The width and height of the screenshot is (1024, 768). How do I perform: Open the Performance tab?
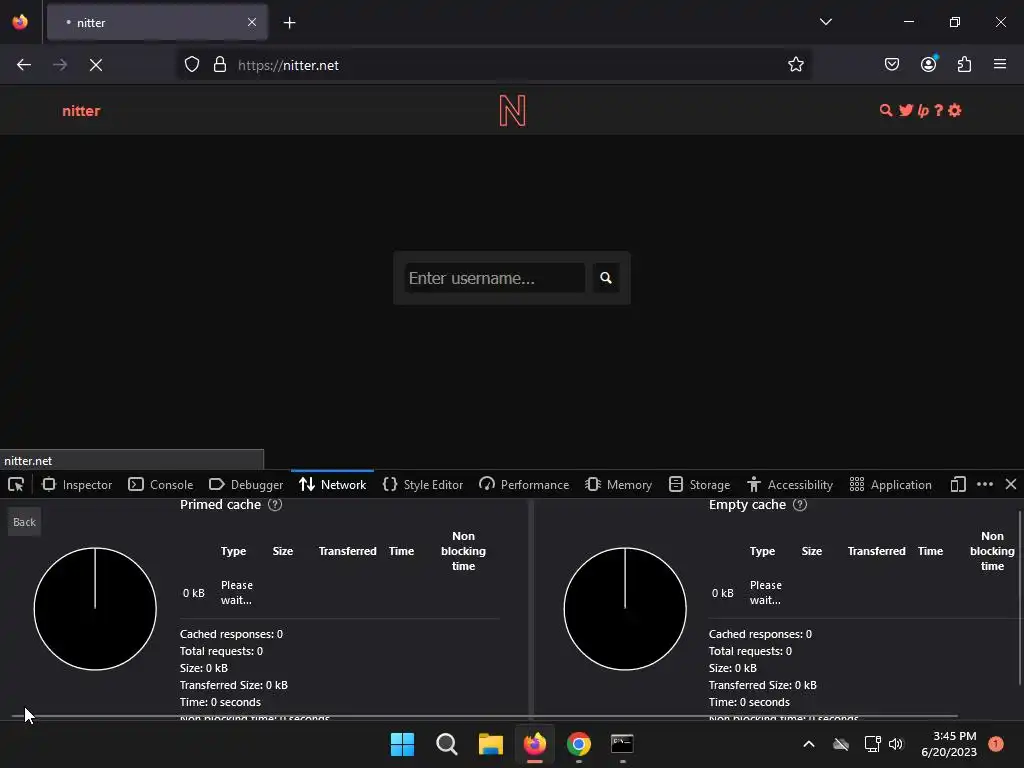coord(524,485)
